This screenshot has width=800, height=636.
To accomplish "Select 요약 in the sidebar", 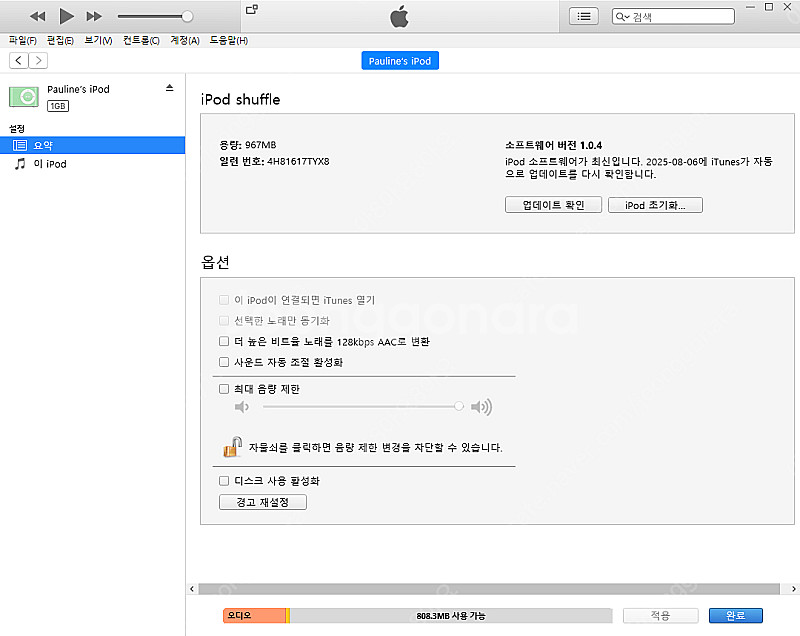I will [x=92, y=145].
